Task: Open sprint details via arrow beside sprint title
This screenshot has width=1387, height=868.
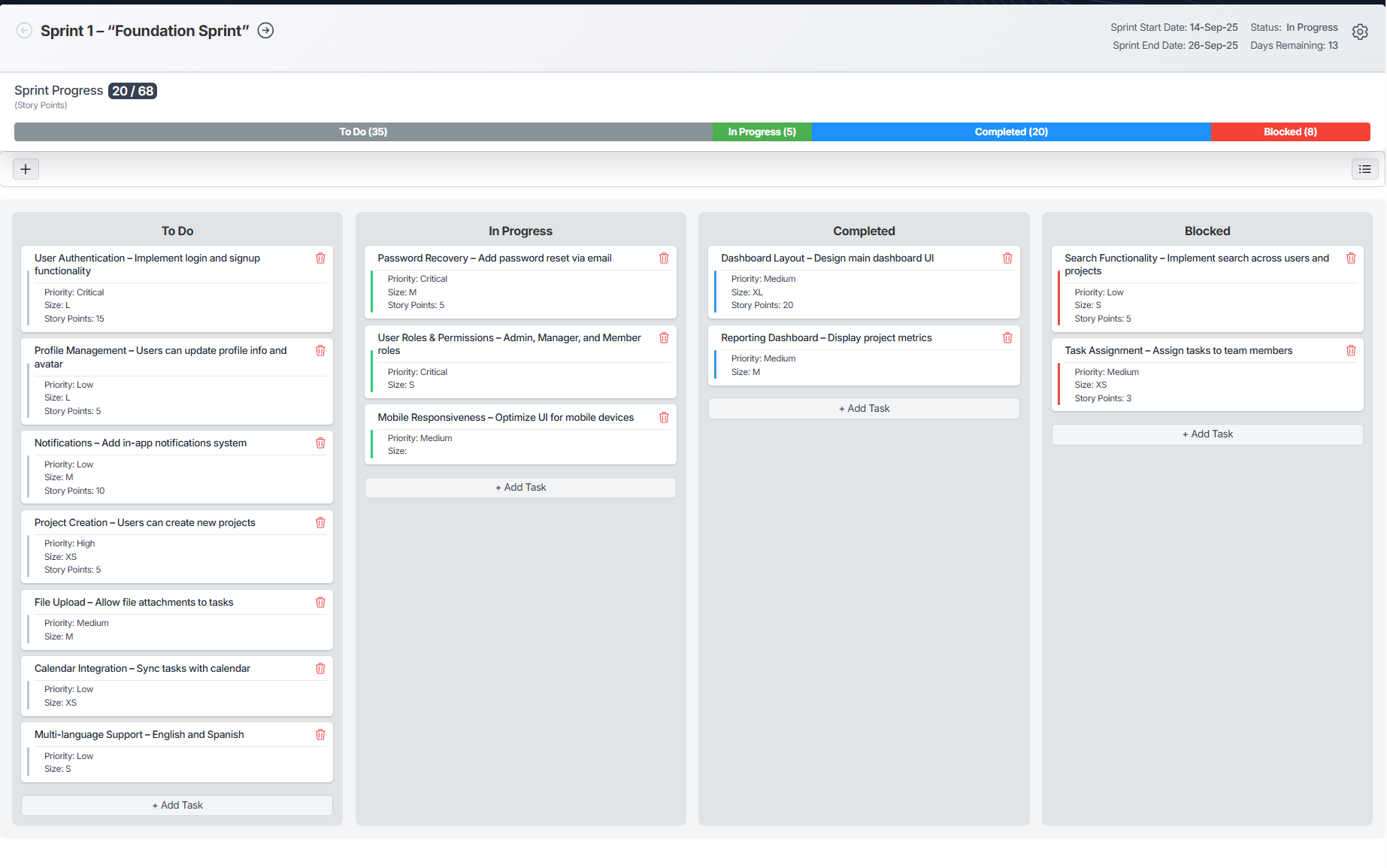Action: point(265,30)
